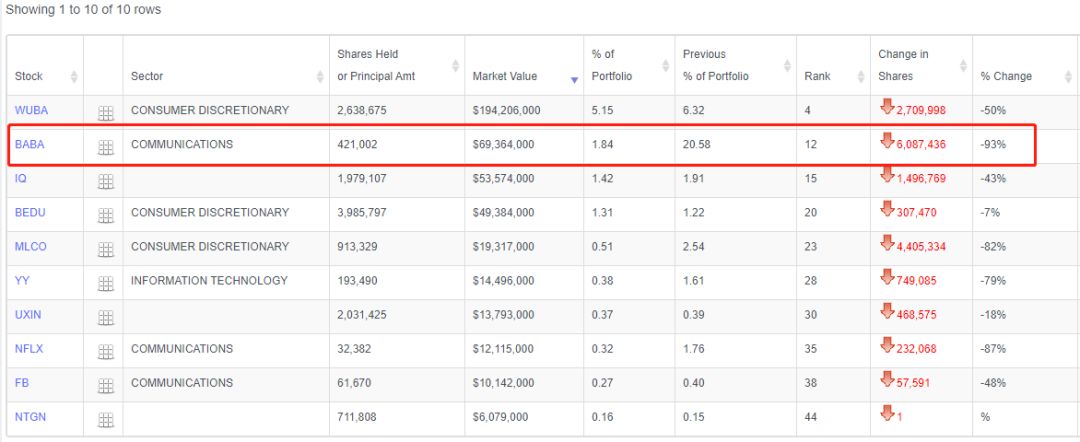Sort by % Change column arrows
This screenshot has height=442, width=1080.
click(1068, 76)
